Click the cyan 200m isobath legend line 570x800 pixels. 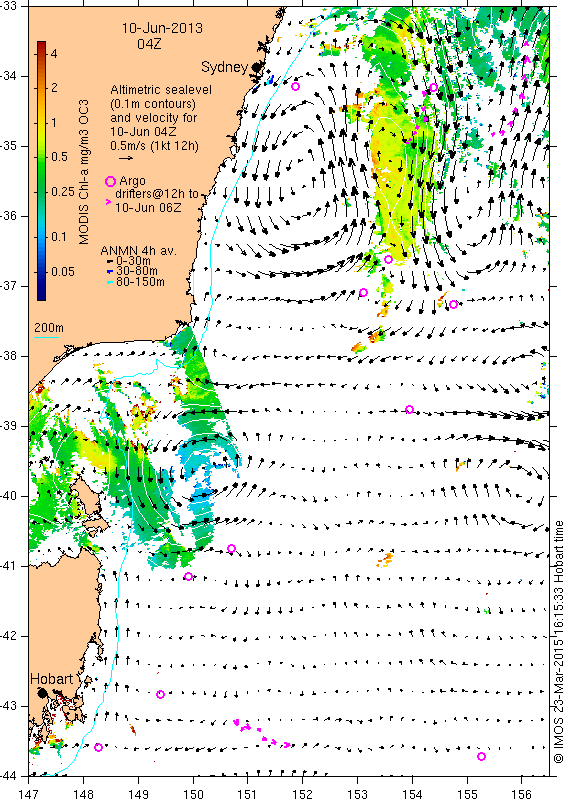46,337
